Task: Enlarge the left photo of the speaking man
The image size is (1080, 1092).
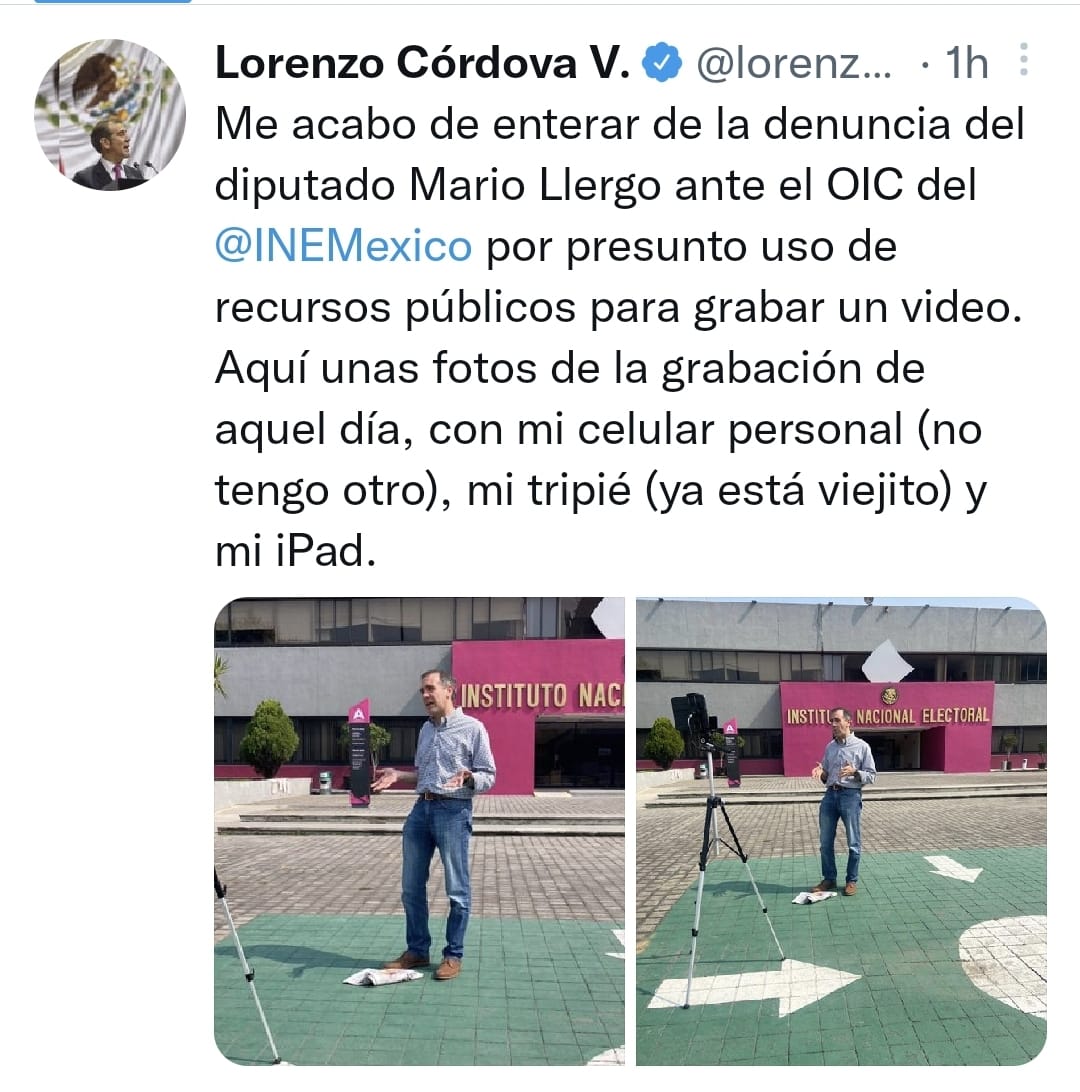Action: 419,831
